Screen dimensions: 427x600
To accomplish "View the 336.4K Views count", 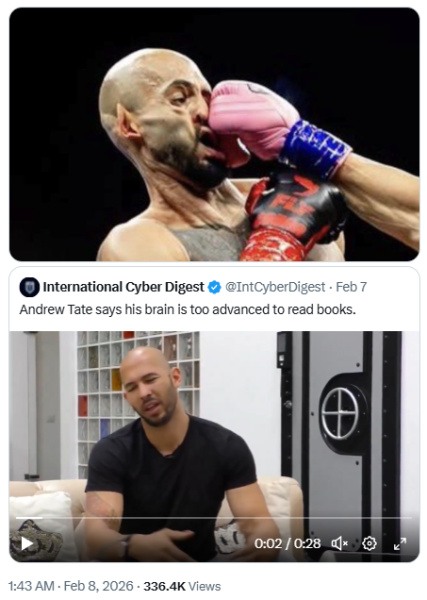I will (x=182, y=586).
